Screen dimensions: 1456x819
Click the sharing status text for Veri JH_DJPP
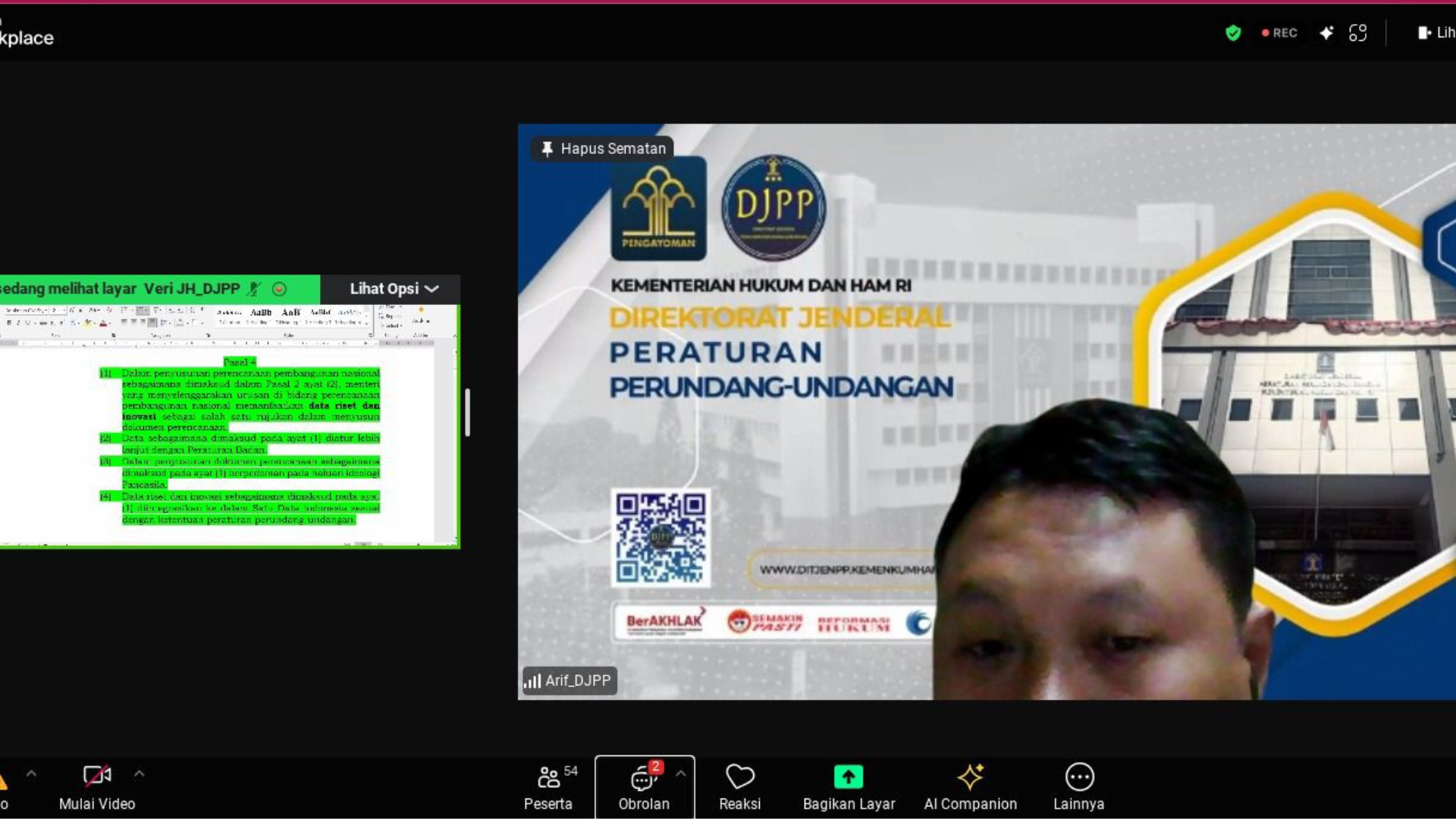tap(120, 289)
